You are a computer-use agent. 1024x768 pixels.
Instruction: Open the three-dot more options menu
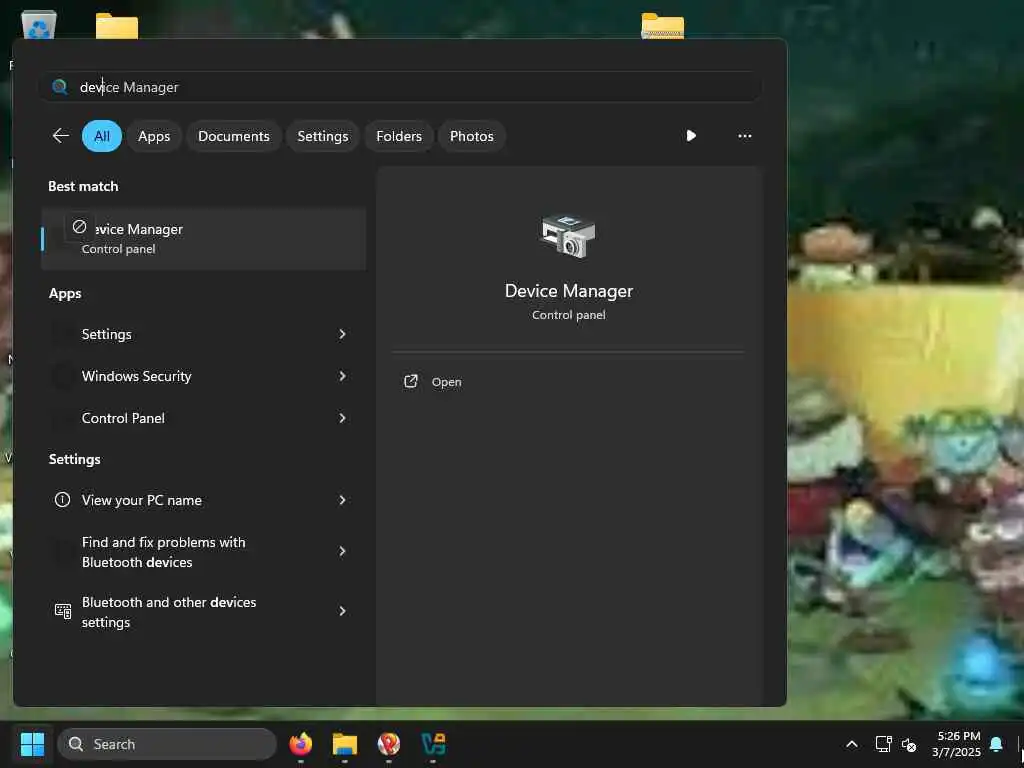(744, 136)
